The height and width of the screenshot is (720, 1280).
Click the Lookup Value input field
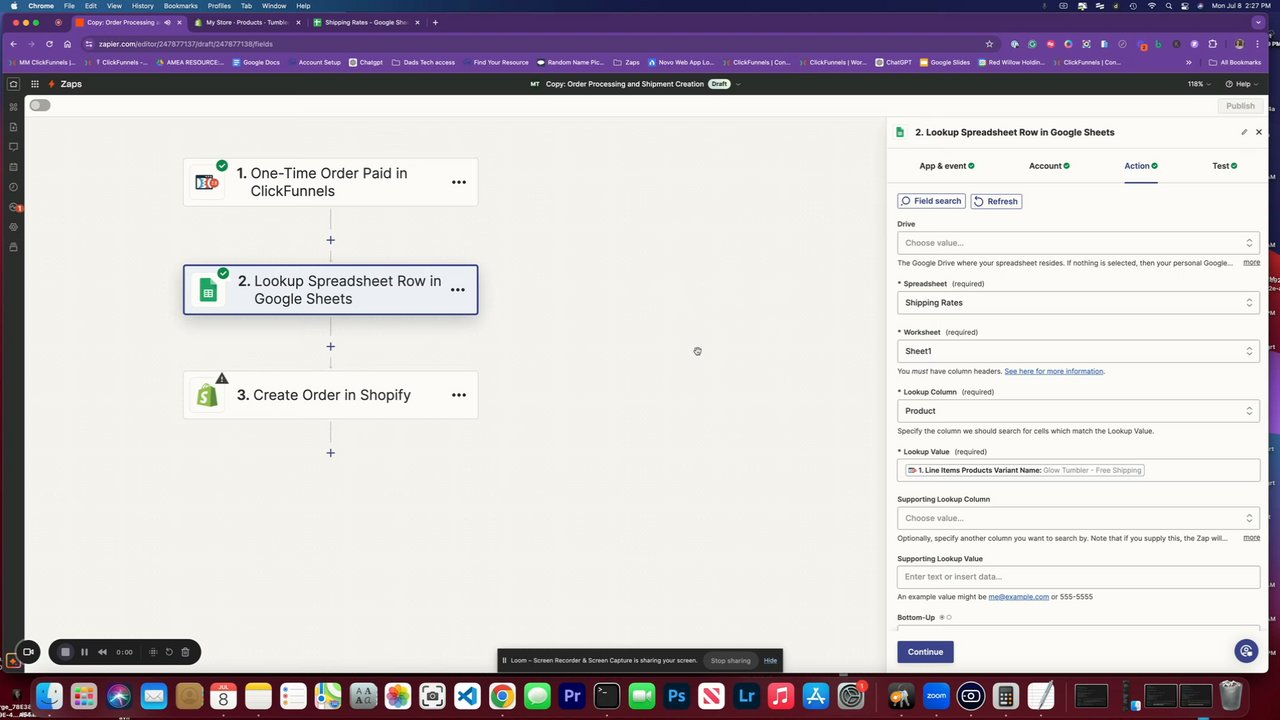[1078, 470]
